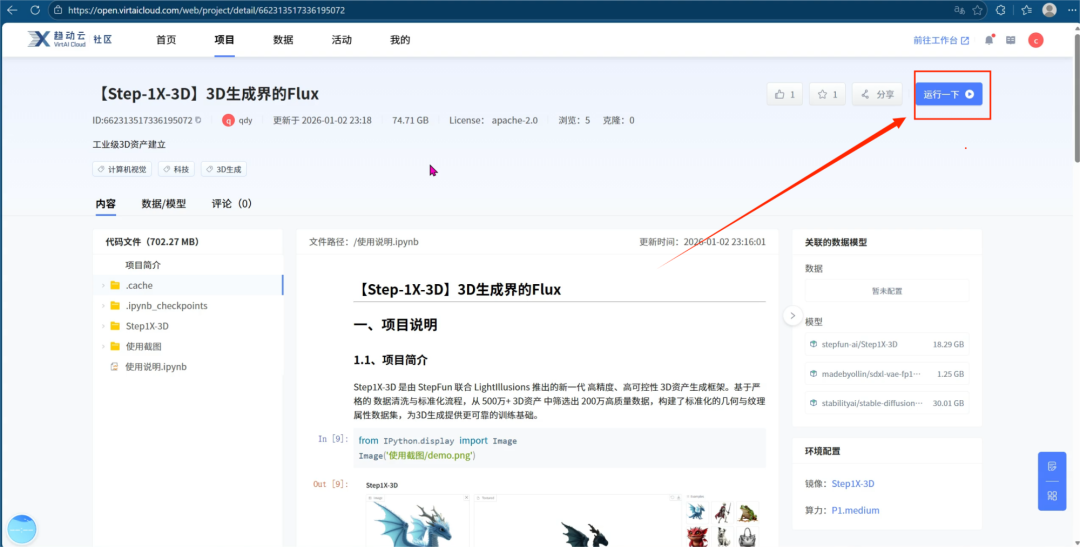Switch to the 评论 (0) tab
Image resolution: width=1080 pixels, height=547 pixels.
tap(231, 204)
